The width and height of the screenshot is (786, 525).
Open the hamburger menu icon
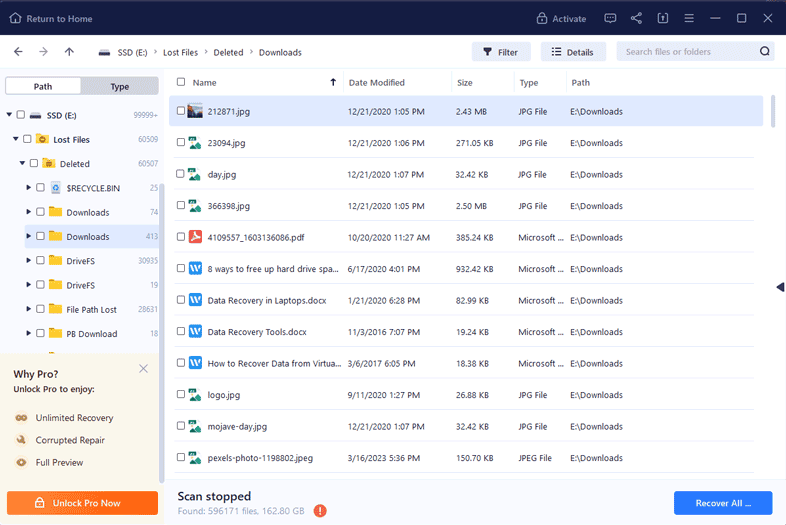[x=689, y=19]
